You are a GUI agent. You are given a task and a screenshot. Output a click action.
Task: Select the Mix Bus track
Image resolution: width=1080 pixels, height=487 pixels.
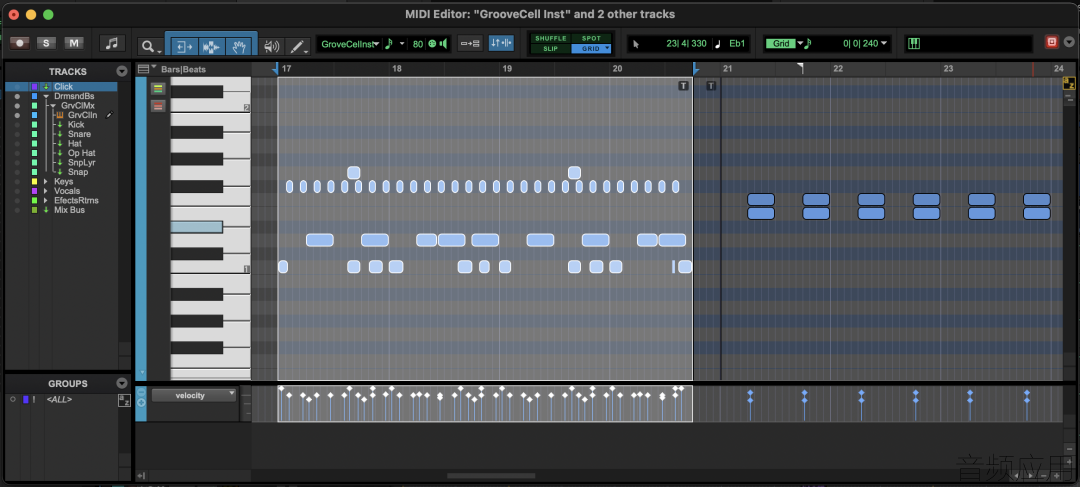[x=69, y=210]
